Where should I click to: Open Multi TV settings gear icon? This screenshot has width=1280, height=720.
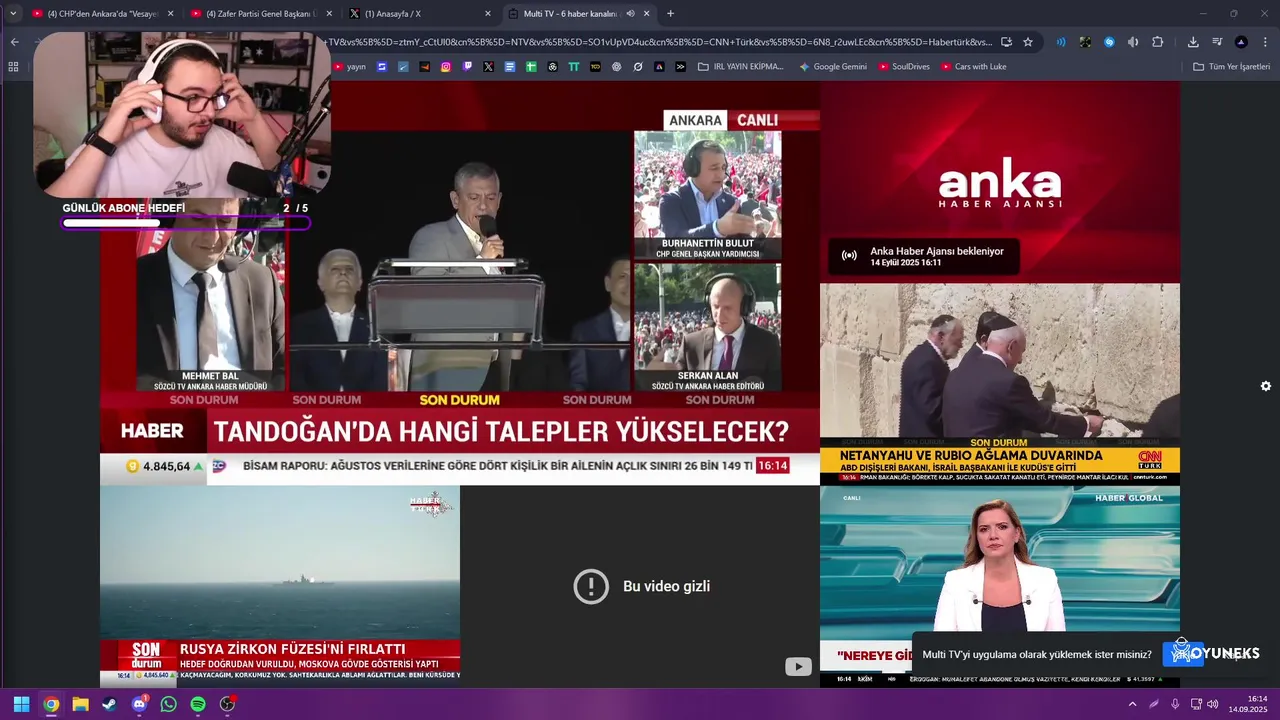(1266, 386)
